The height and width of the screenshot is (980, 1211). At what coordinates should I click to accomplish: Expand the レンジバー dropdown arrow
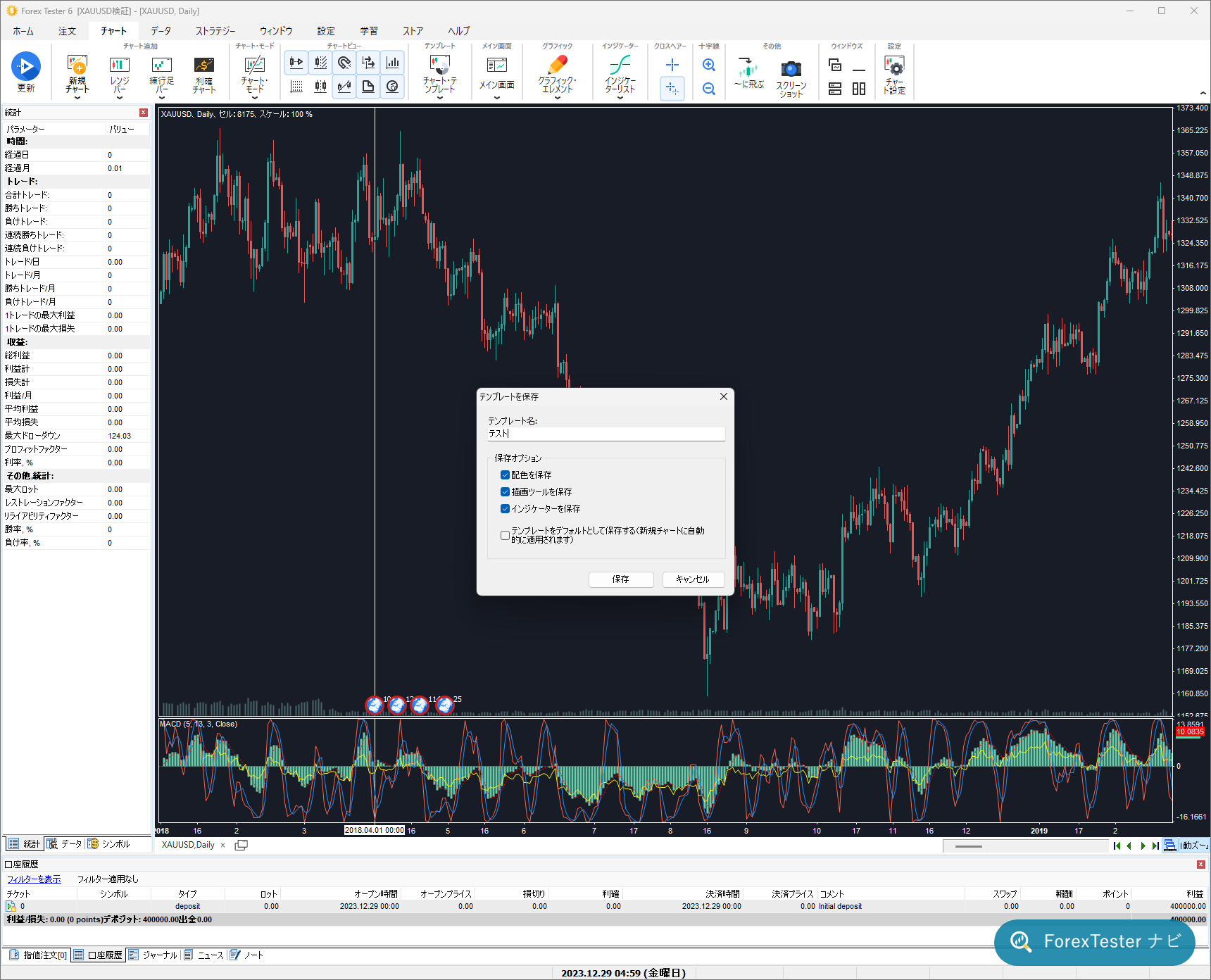(x=120, y=98)
